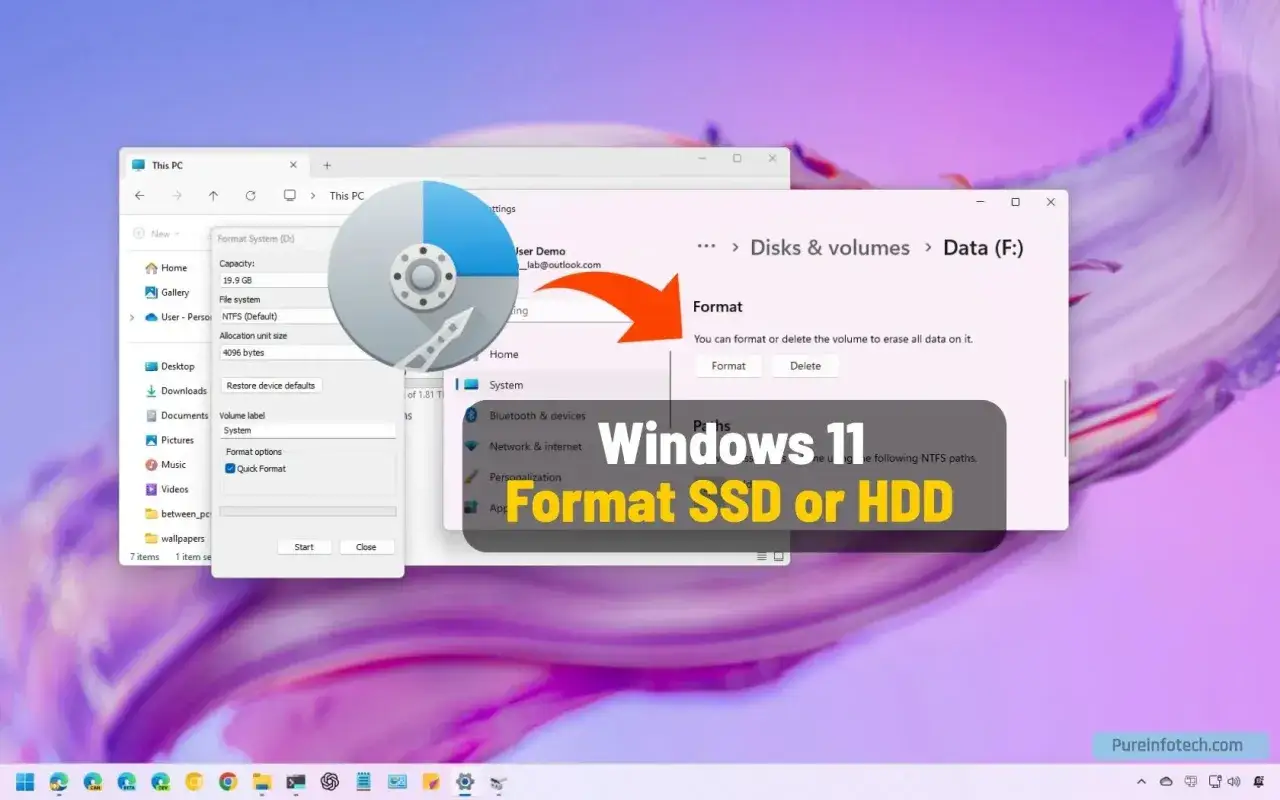The image size is (1280, 800).
Task: Open the network tray icon
Action: coord(1215,782)
